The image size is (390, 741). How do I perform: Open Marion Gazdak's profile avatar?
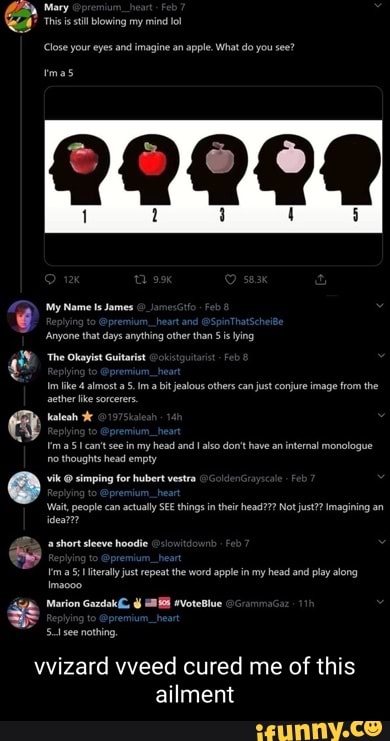[23, 612]
